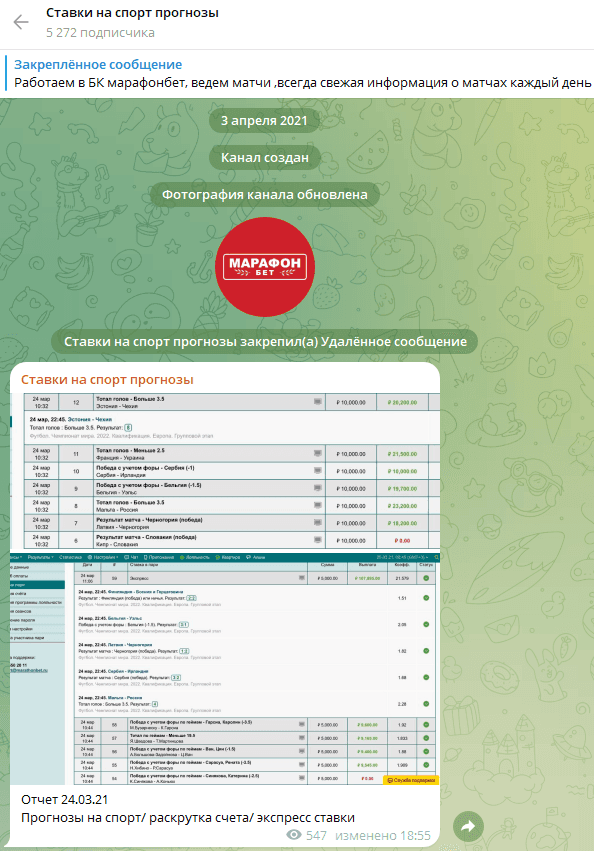Click the yellow Служба поддержки button
This screenshot has width=594, height=851.
(x=410, y=780)
